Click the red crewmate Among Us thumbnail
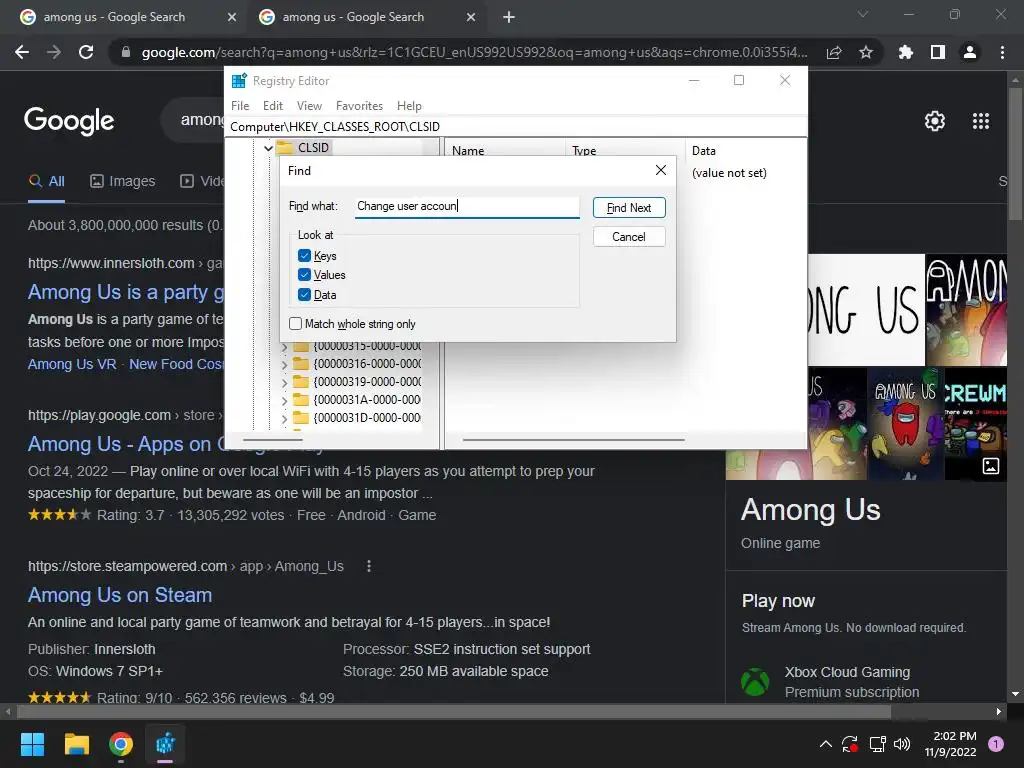The width and height of the screenshot is (1024, 768). tap(905, 424)
